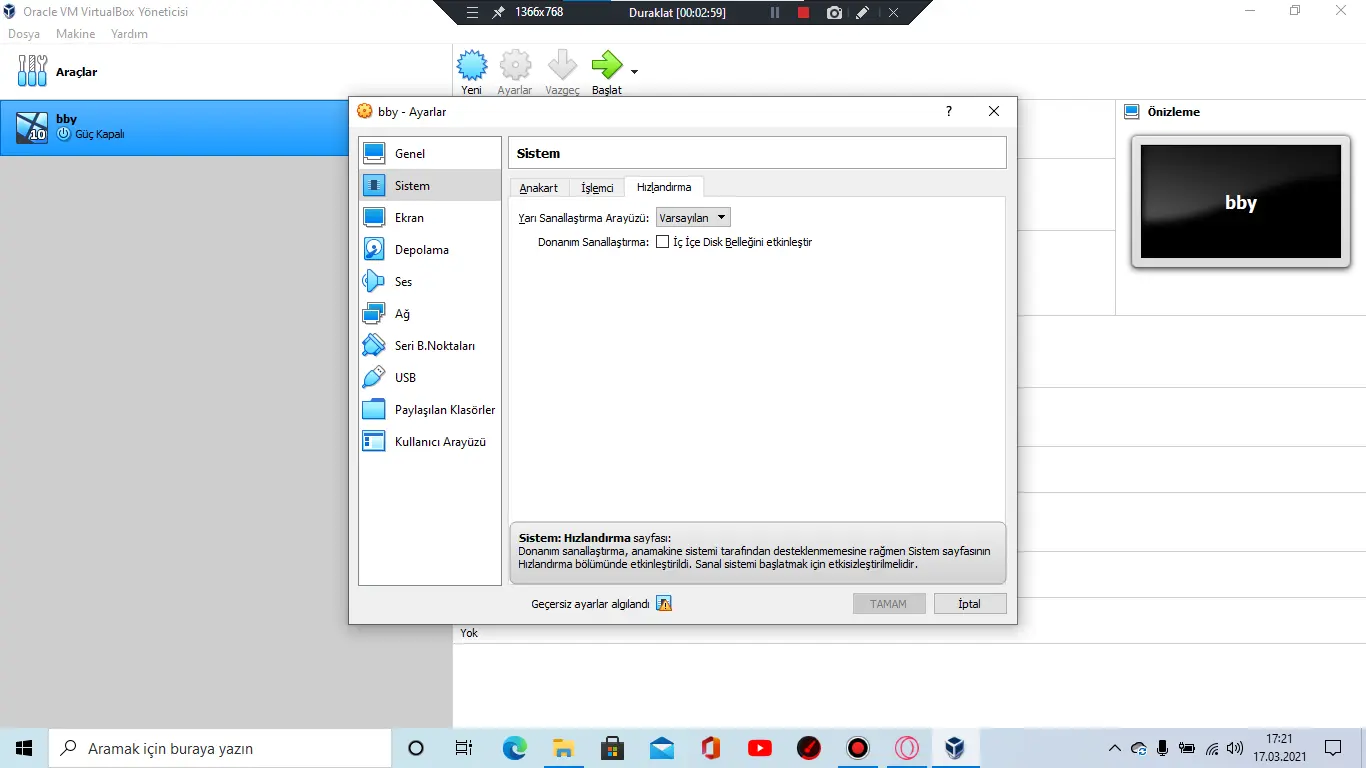Image resolution: width=1366 pixels, height=768 pixels.
Task: Open the Ağ network category
Action: pos(430,314)
